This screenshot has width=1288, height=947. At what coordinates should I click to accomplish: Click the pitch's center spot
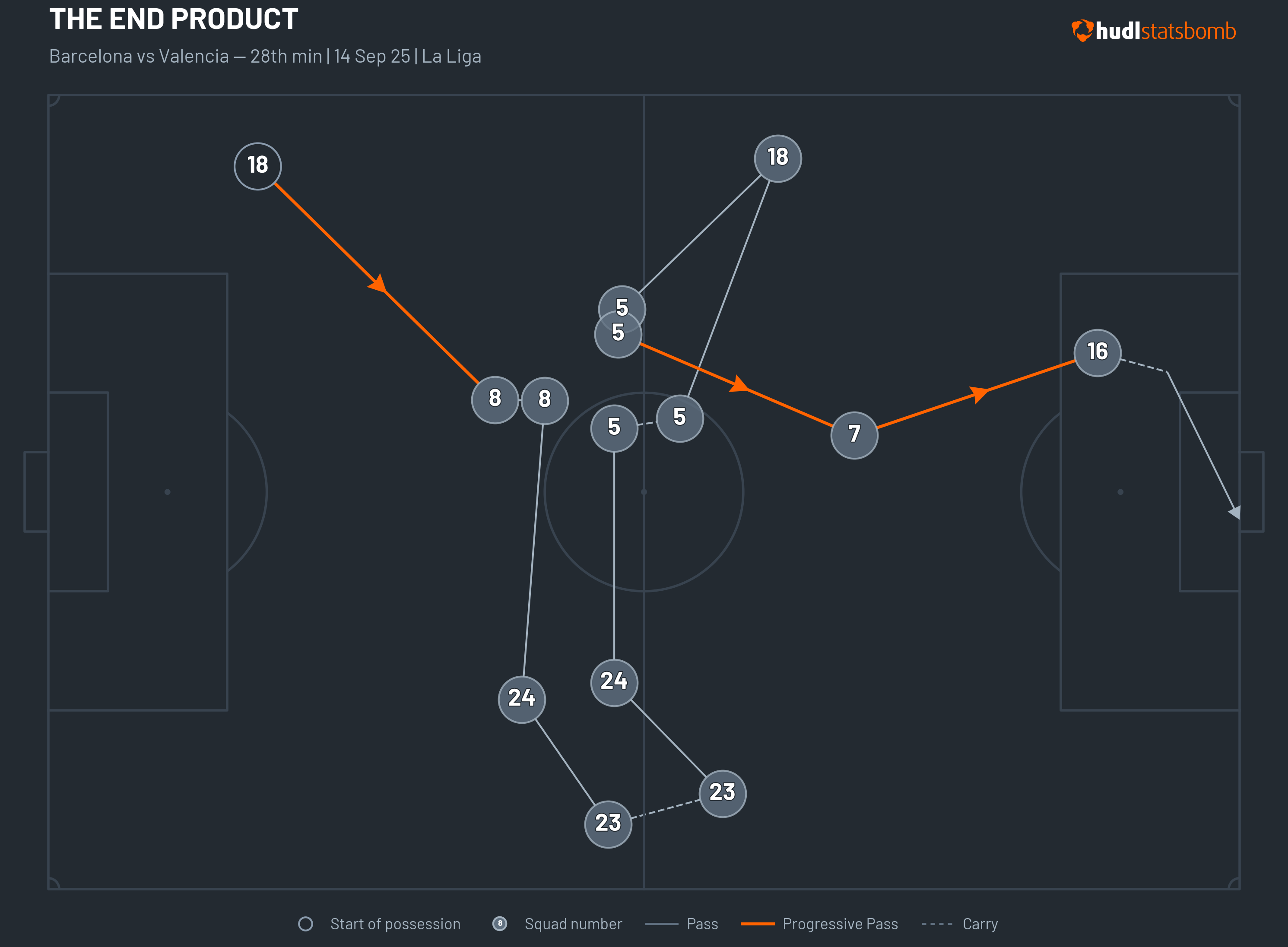[x=644, y=492]
